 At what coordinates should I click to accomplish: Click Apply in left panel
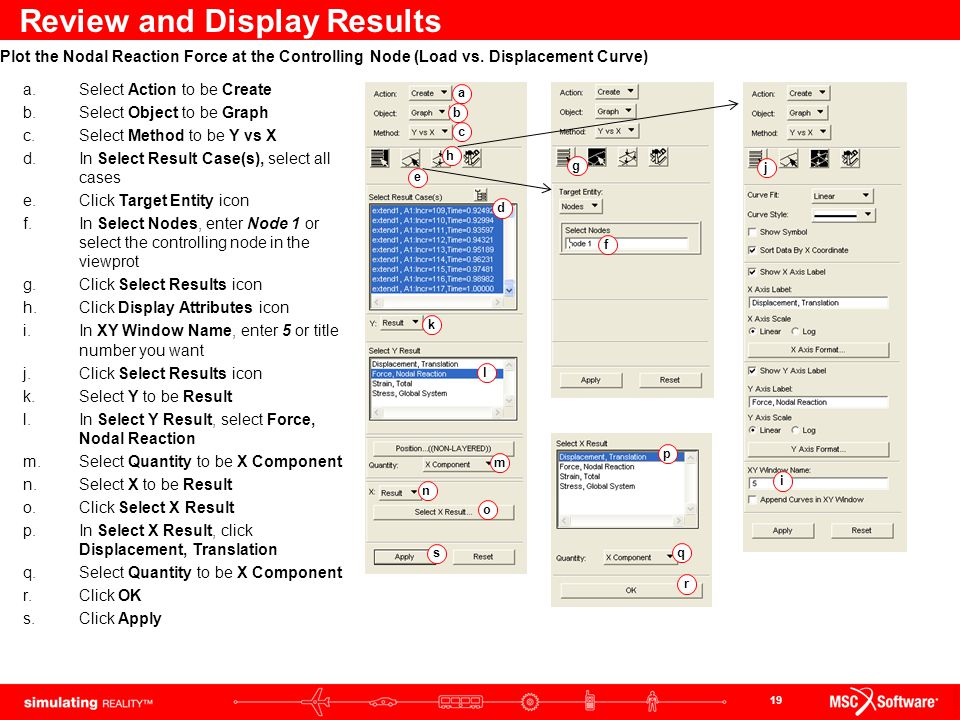click(x=405, y=557)
